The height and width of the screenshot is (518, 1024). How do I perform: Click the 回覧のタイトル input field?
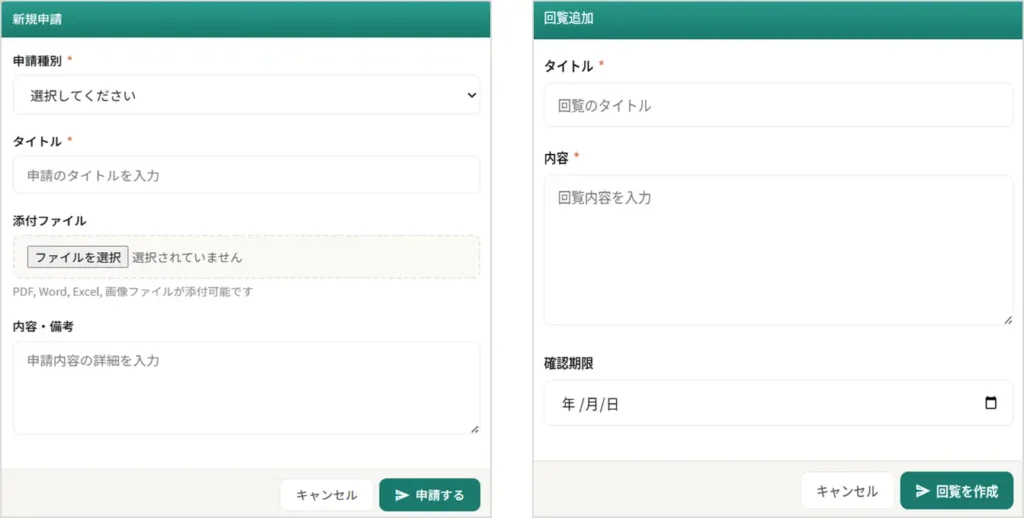(x=778, y=105)
